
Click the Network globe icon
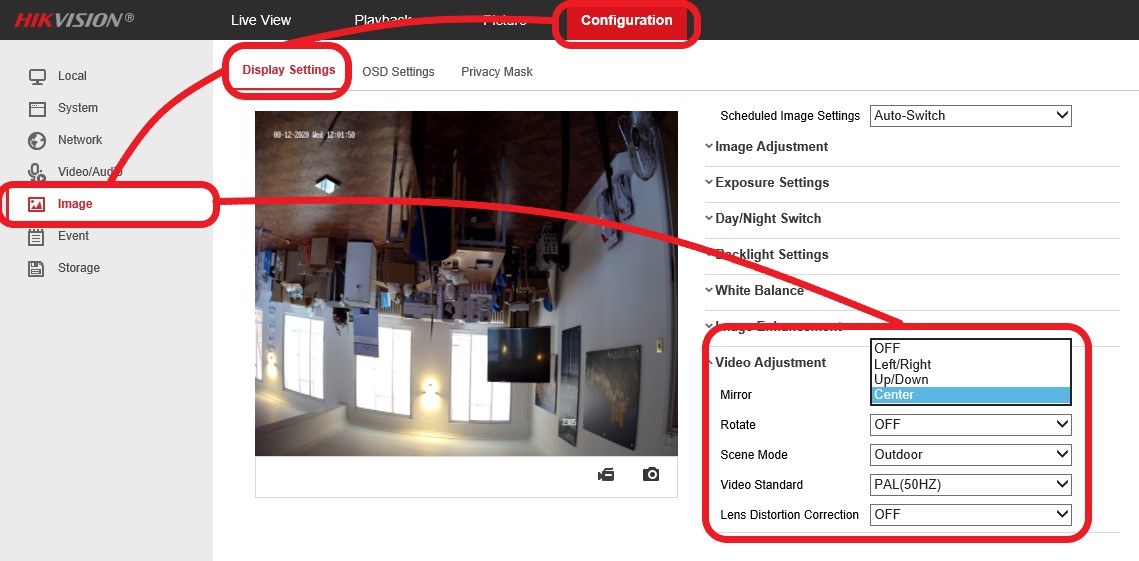(37, 140)
